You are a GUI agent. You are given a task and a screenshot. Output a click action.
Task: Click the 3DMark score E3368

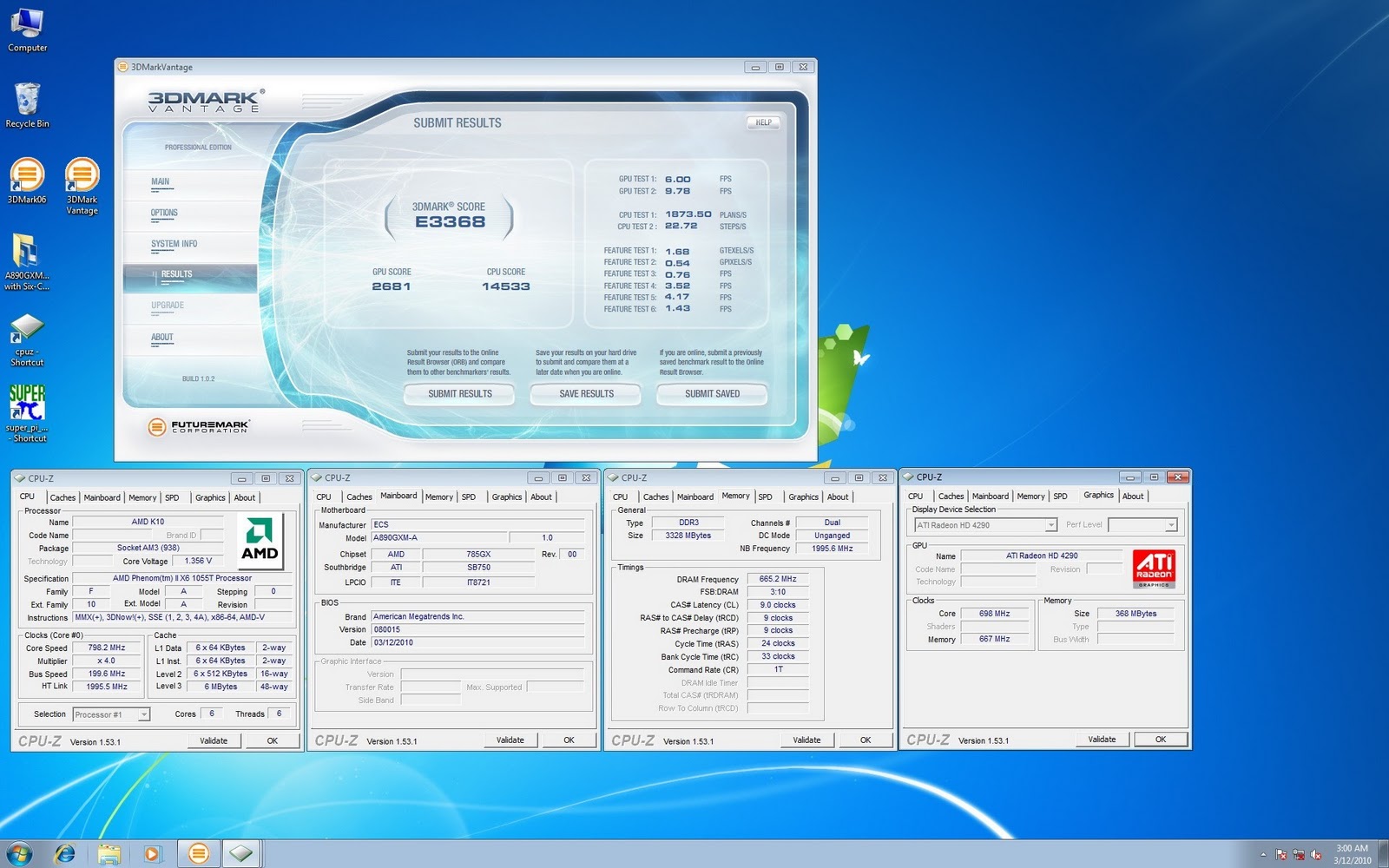click(x=450, y=222)
